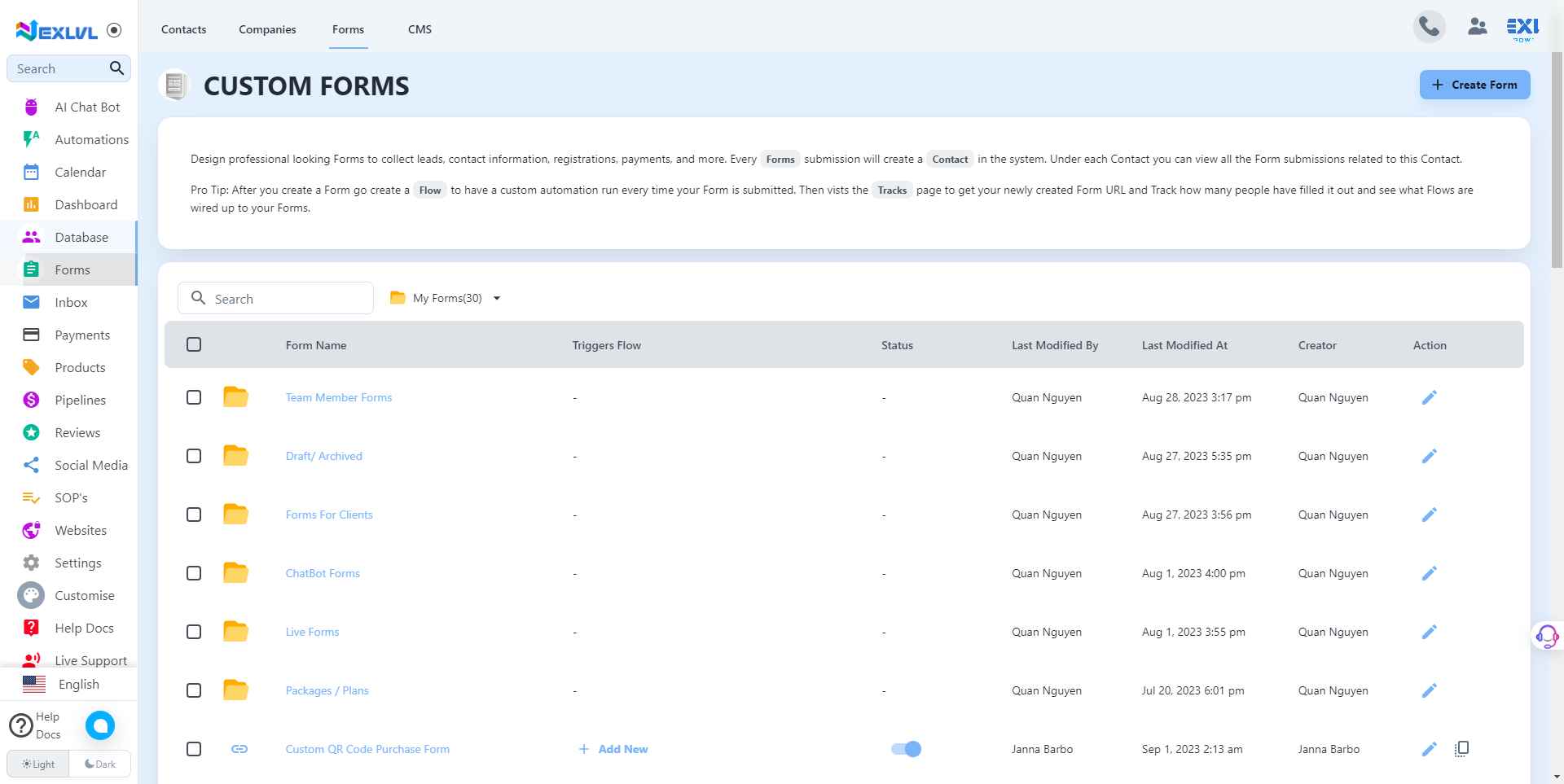The width and height of the screenshot is (1564, 784).
Task: Switch to Light theme
Action: pyautogui.click(x=38, y=764)
